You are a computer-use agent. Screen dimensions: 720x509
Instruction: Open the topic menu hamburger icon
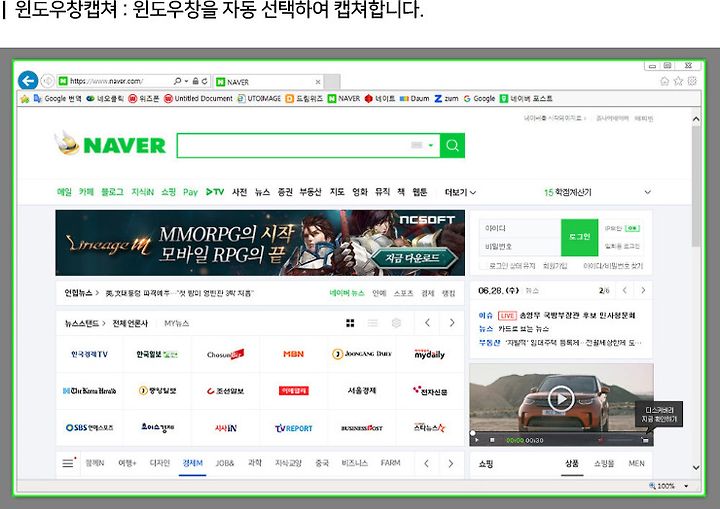68,463
